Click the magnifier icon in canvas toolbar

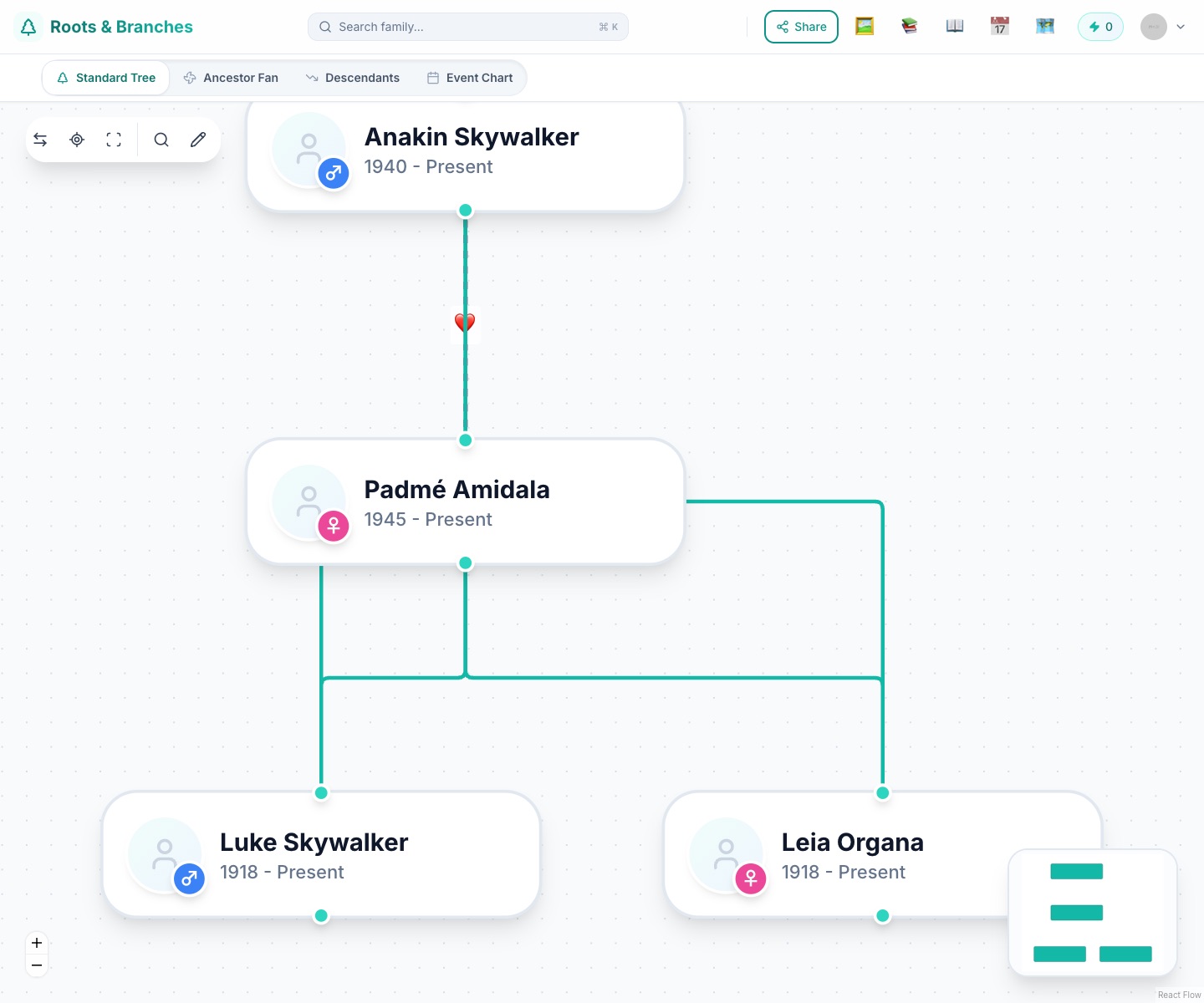click(161, 140)
